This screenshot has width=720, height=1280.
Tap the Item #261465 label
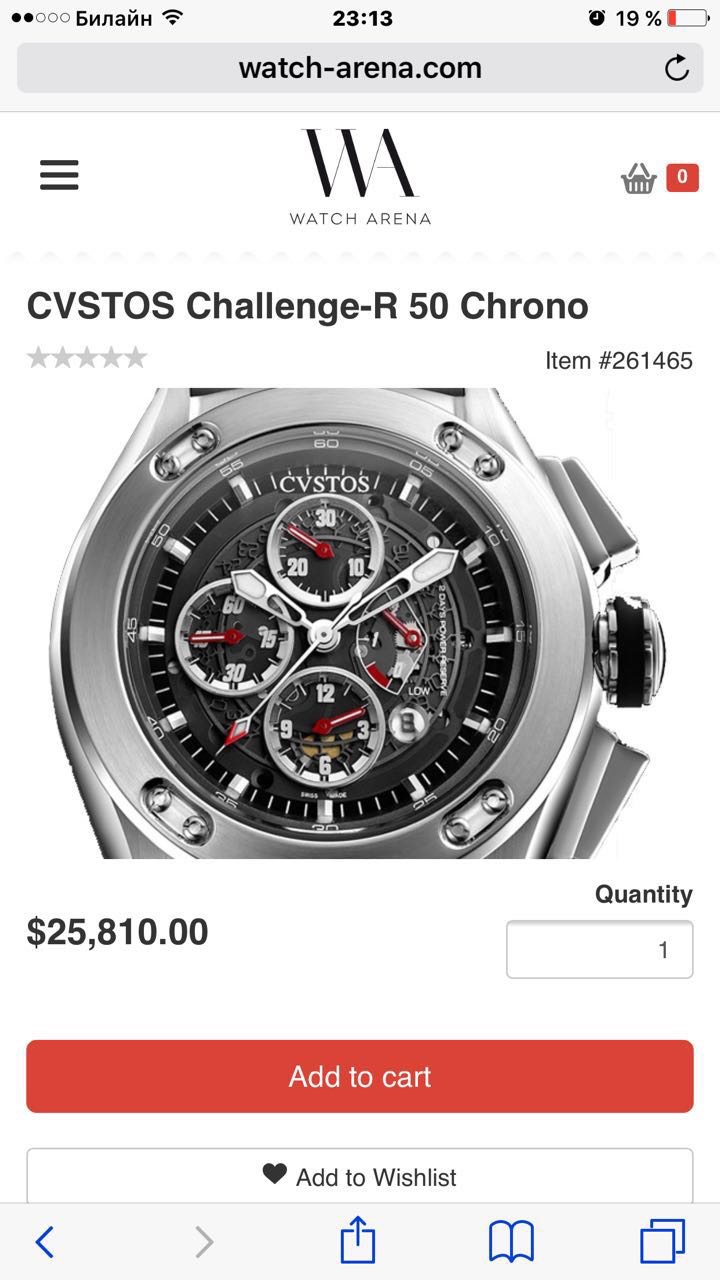click(619, 360)
